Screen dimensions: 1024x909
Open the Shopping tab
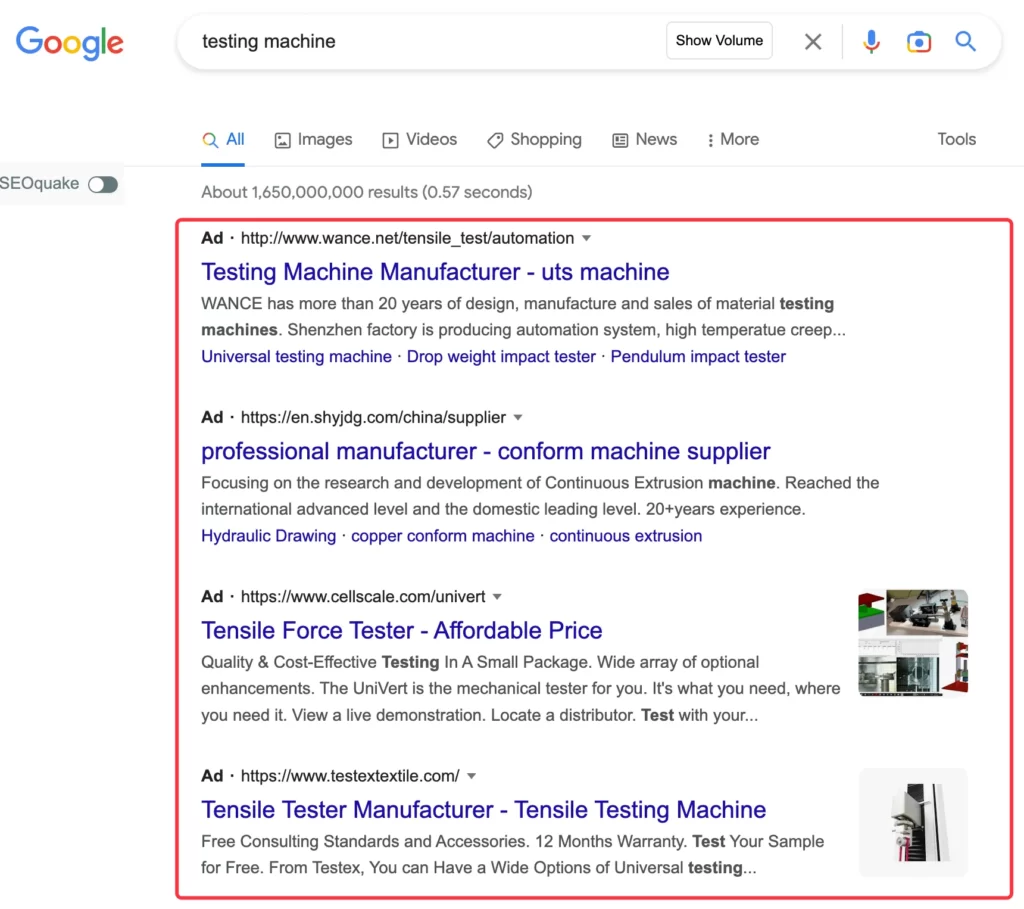pos(534,140)
